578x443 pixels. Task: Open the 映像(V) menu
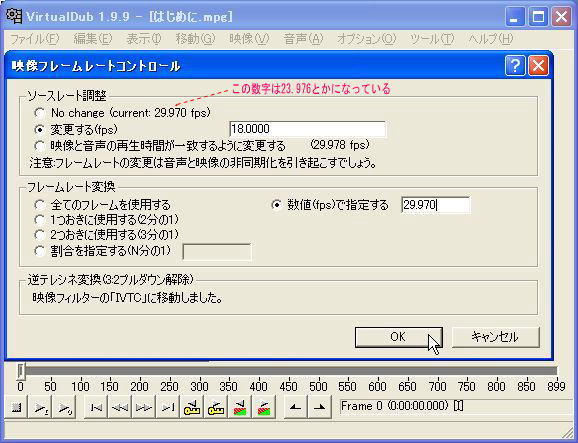(x=249, y=39)
